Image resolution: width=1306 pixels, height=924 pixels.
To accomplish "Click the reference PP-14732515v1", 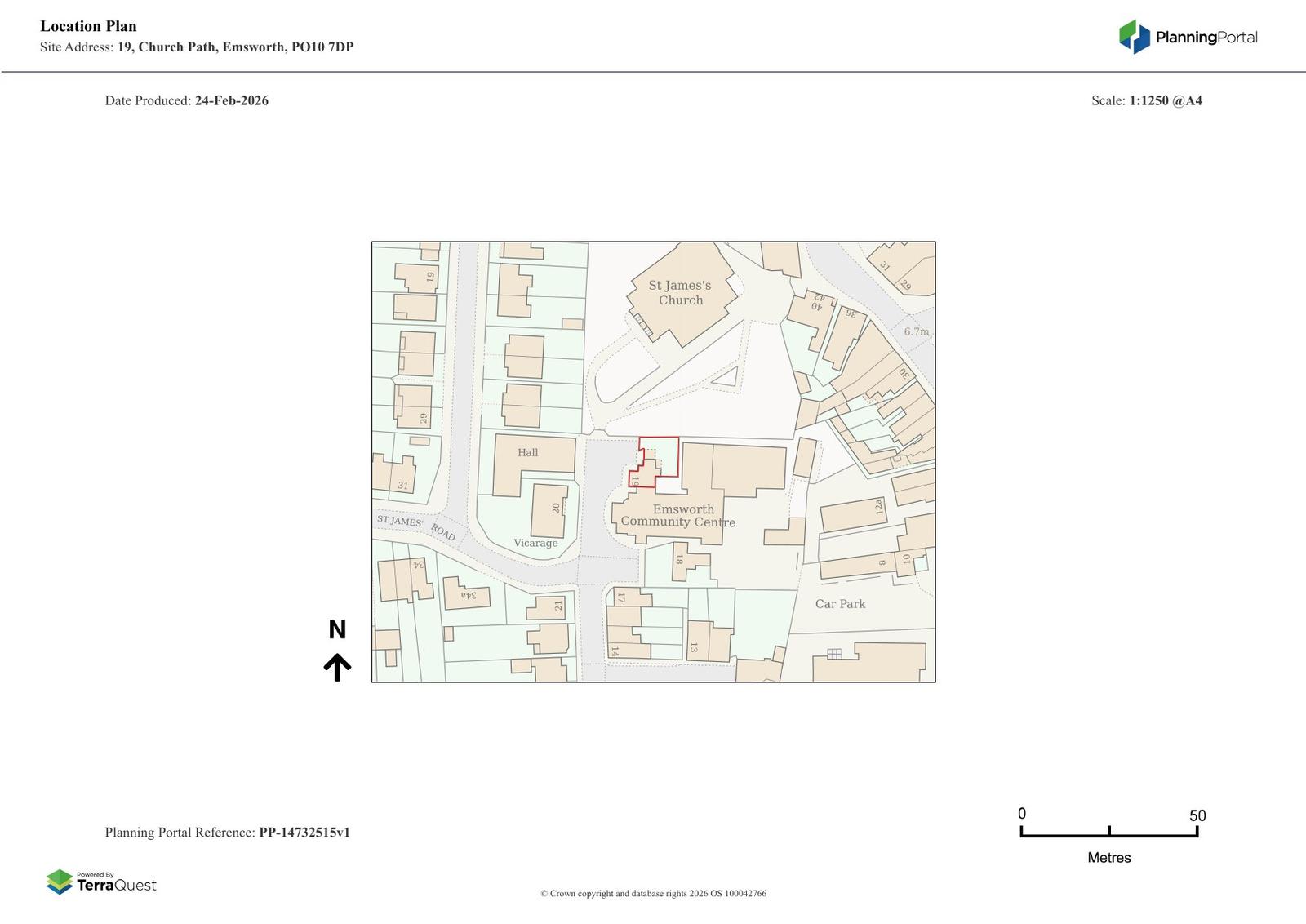I will tap(304, 833).
